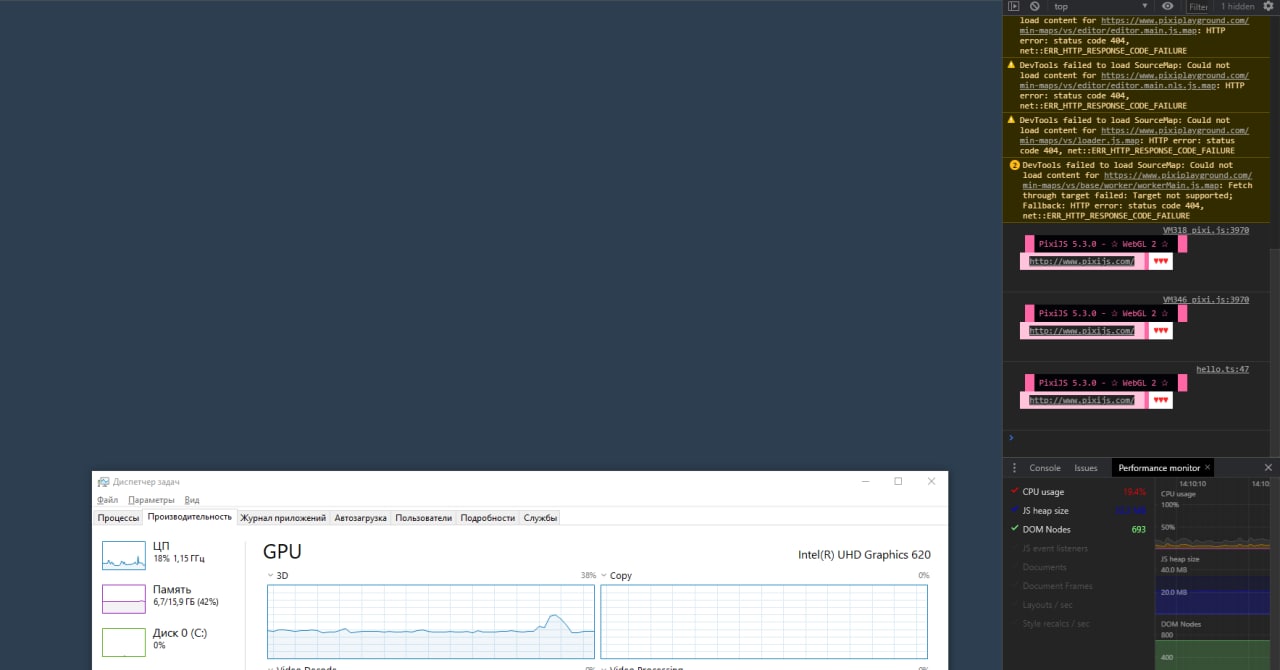1280x670 pixels.
Task: Toggle the console sidebar icon
Action: [x=1014, y=6]
